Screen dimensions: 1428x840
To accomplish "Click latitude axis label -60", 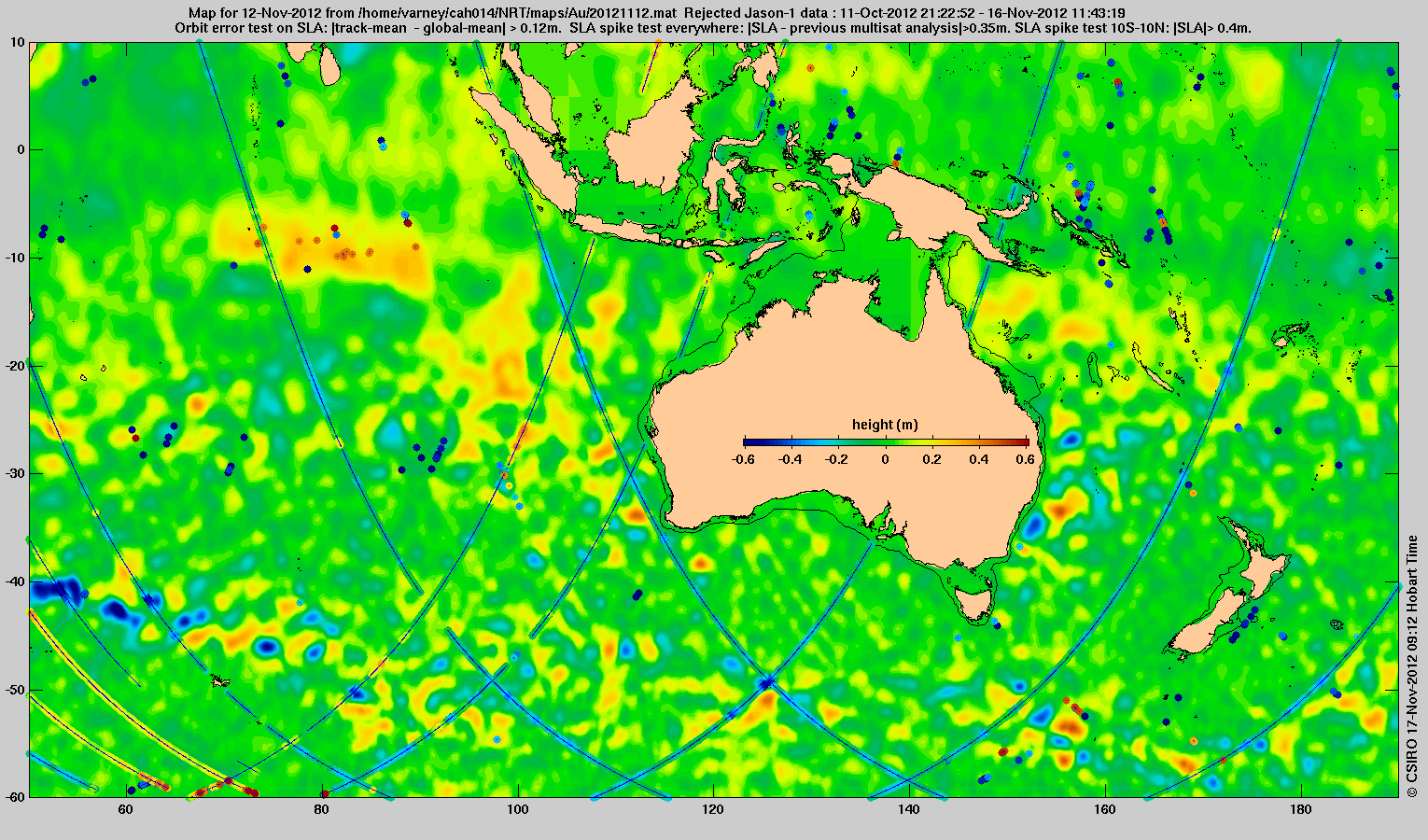I will [15, 797].
